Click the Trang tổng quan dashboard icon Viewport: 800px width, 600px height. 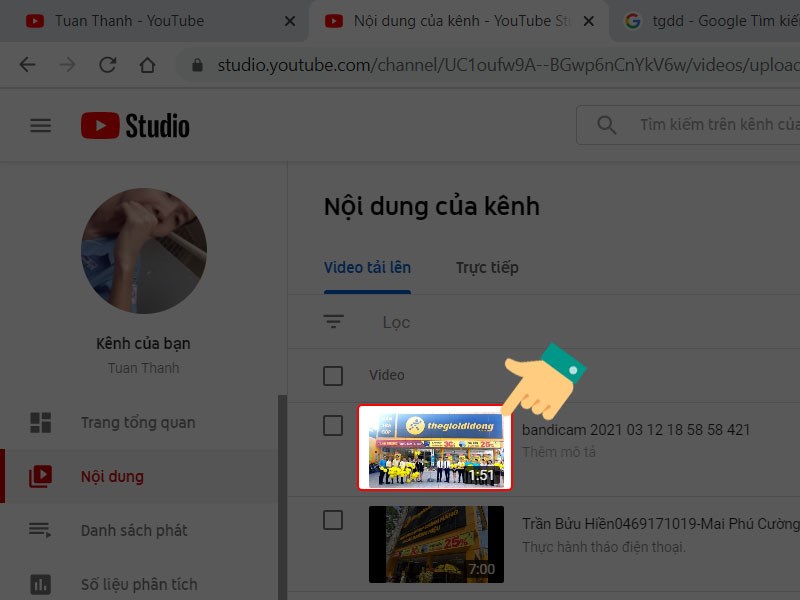coord(40,422)
